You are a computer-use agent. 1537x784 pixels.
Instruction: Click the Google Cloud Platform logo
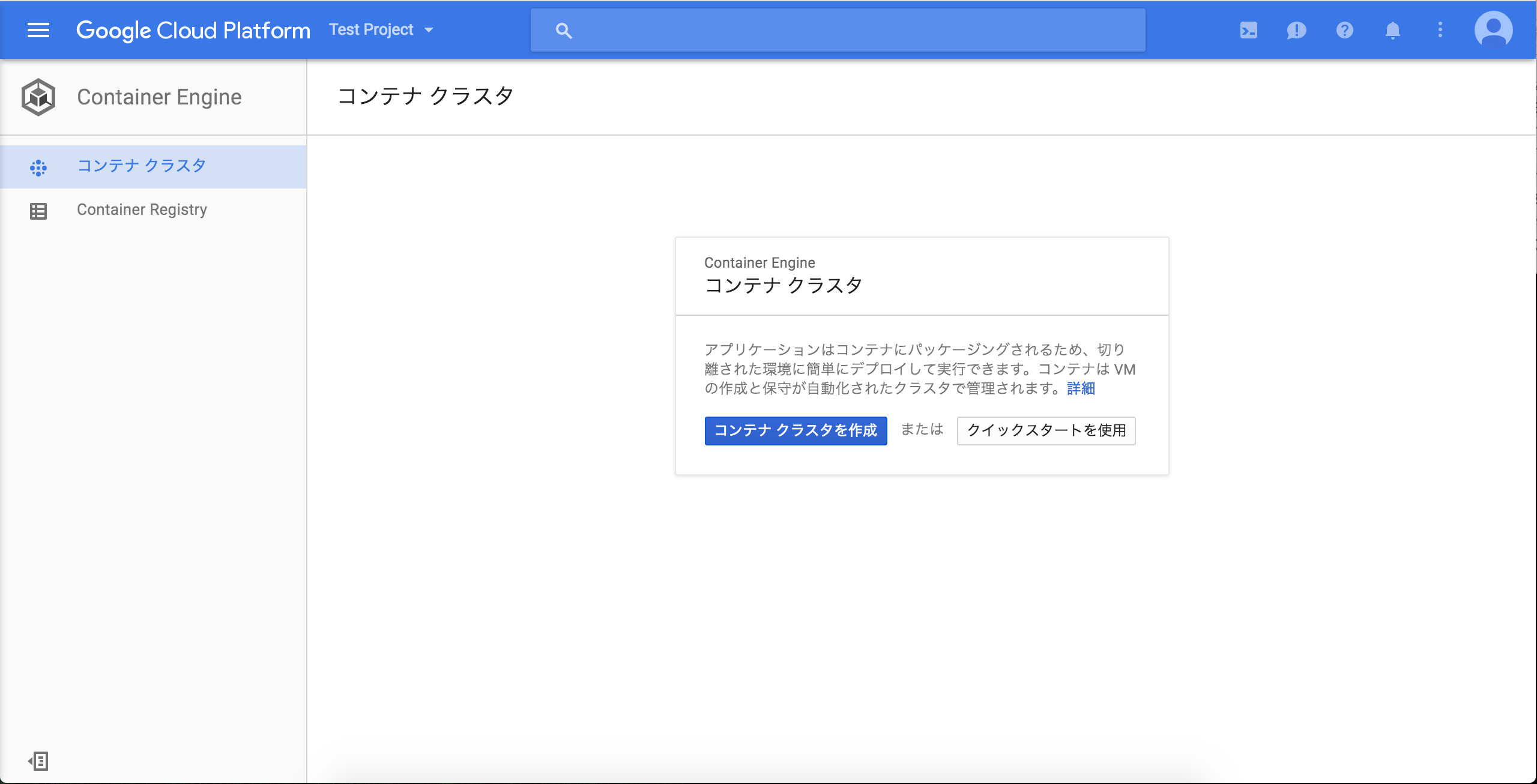(193, 30)
